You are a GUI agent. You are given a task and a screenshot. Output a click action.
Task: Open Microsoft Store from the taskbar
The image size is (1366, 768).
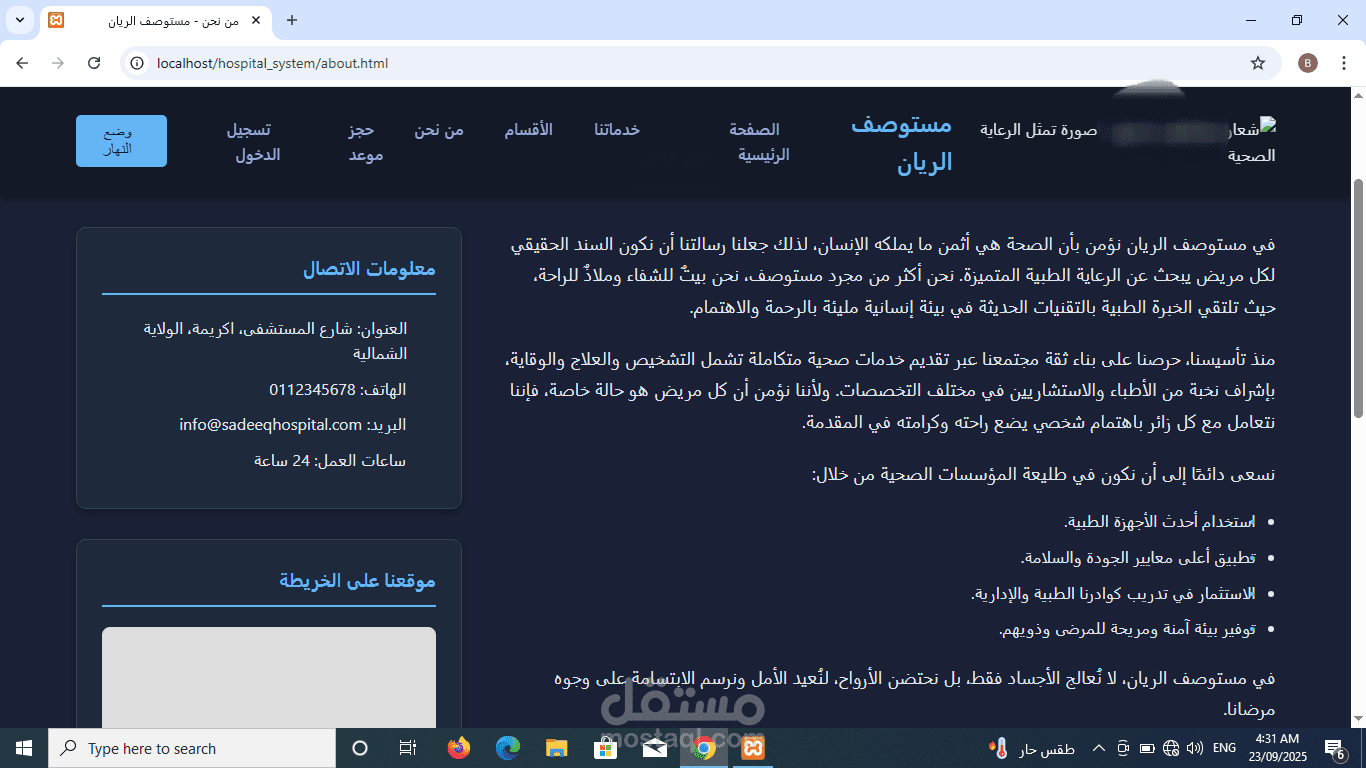tap(606, 748)
